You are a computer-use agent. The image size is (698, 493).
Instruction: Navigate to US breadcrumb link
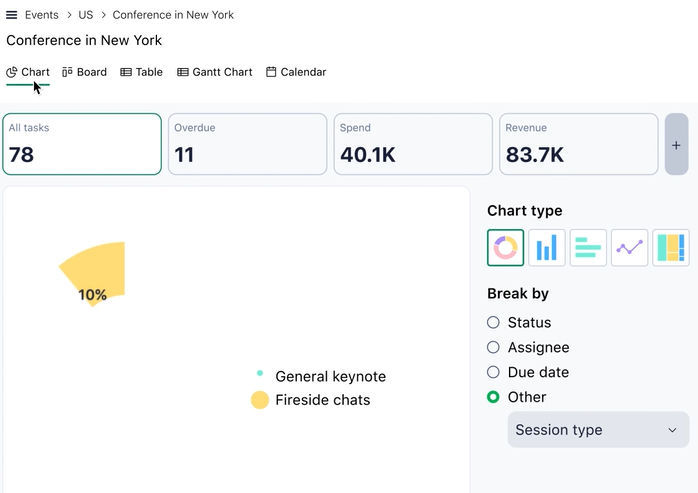(86, 15)
